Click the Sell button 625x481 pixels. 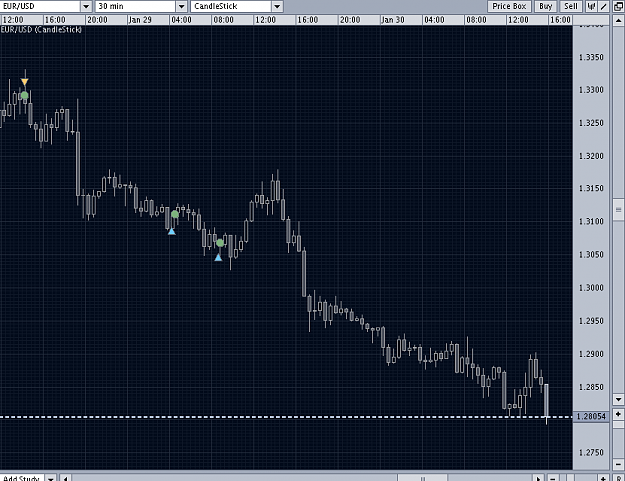coord(571,6)
